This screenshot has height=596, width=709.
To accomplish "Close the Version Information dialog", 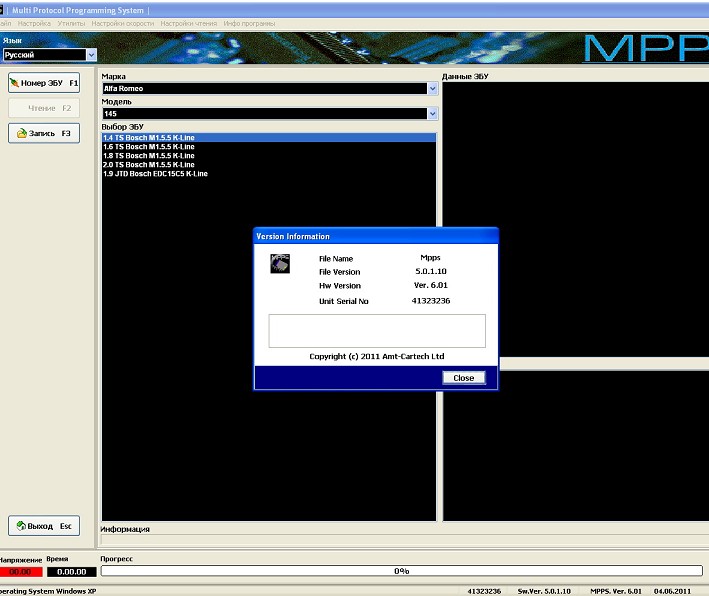I will [463, 378].
